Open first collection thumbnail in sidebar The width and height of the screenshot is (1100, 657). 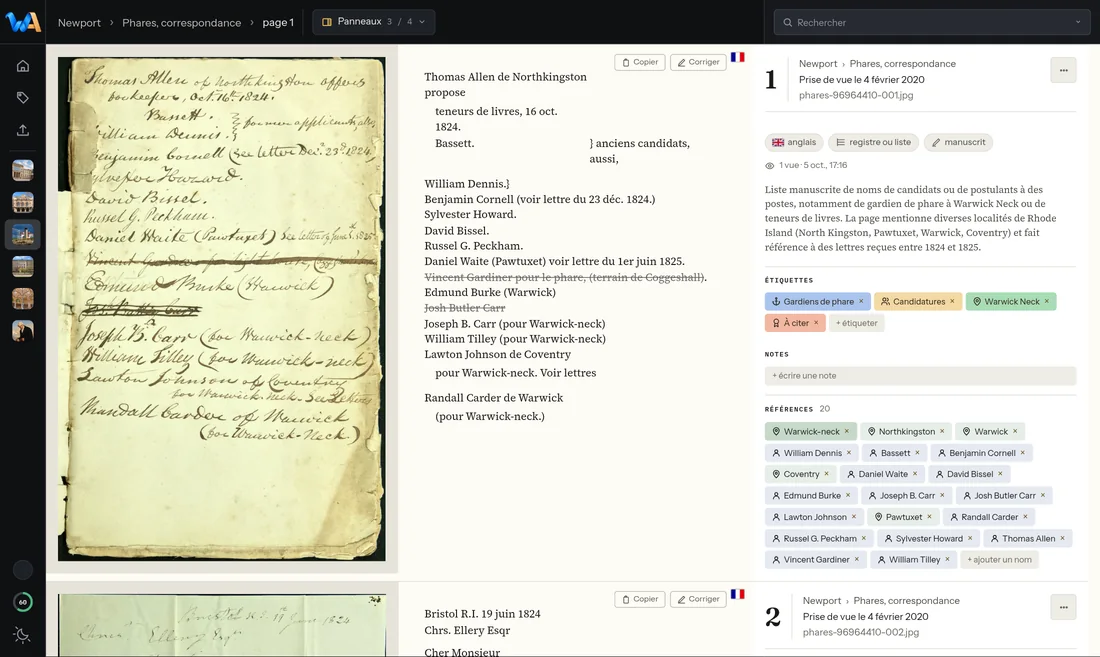pyautogui.click(x=22, y=170)
